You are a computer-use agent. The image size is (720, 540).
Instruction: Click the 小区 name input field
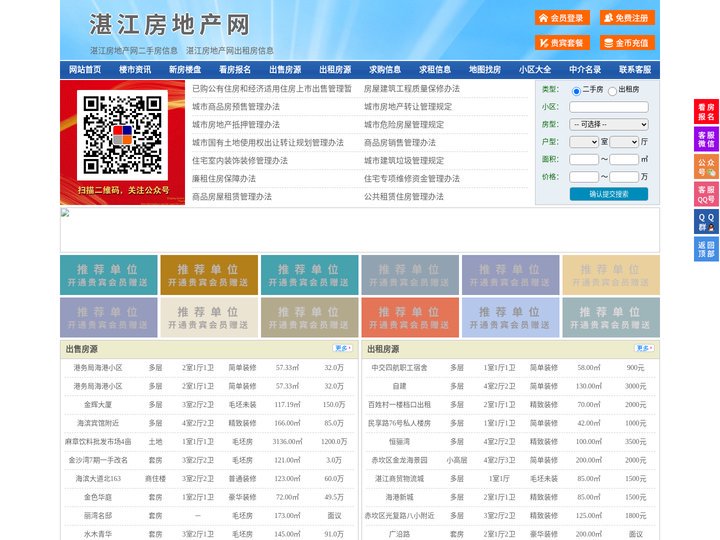609,107
